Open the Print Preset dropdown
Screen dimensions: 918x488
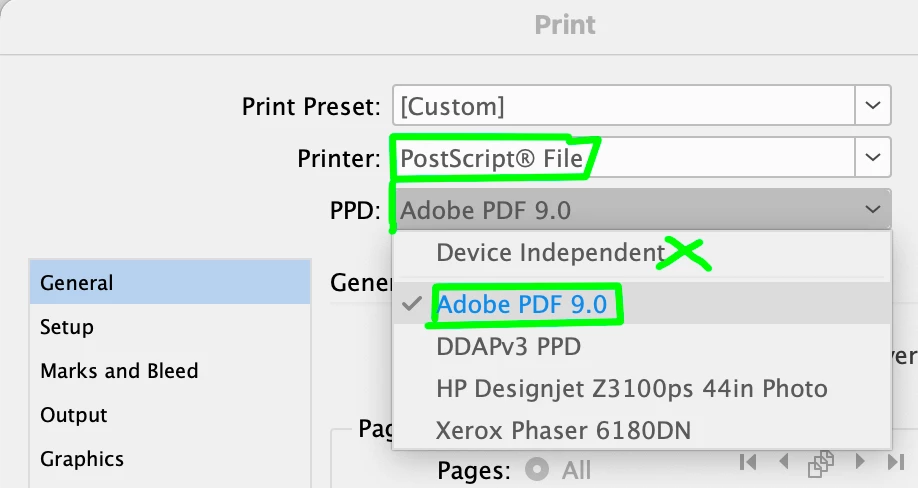[x=873, y=105]
